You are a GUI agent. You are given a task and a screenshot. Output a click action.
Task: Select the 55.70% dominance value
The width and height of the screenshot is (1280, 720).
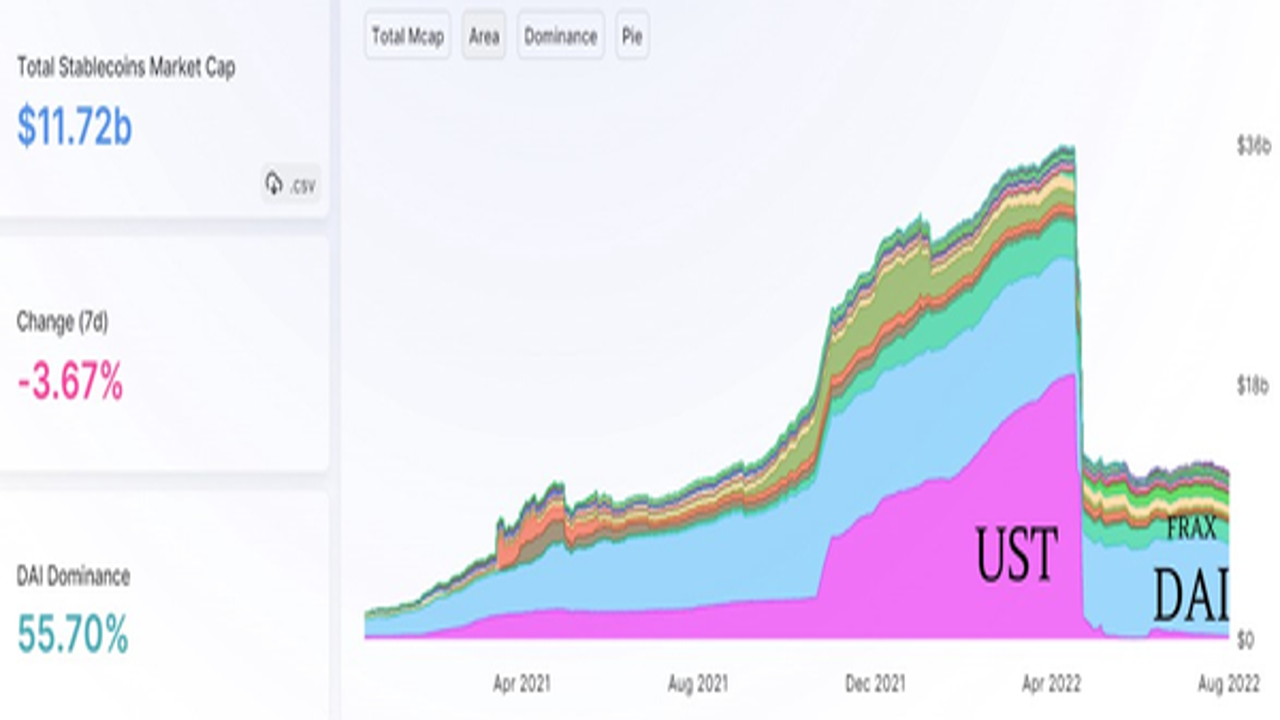73,635
